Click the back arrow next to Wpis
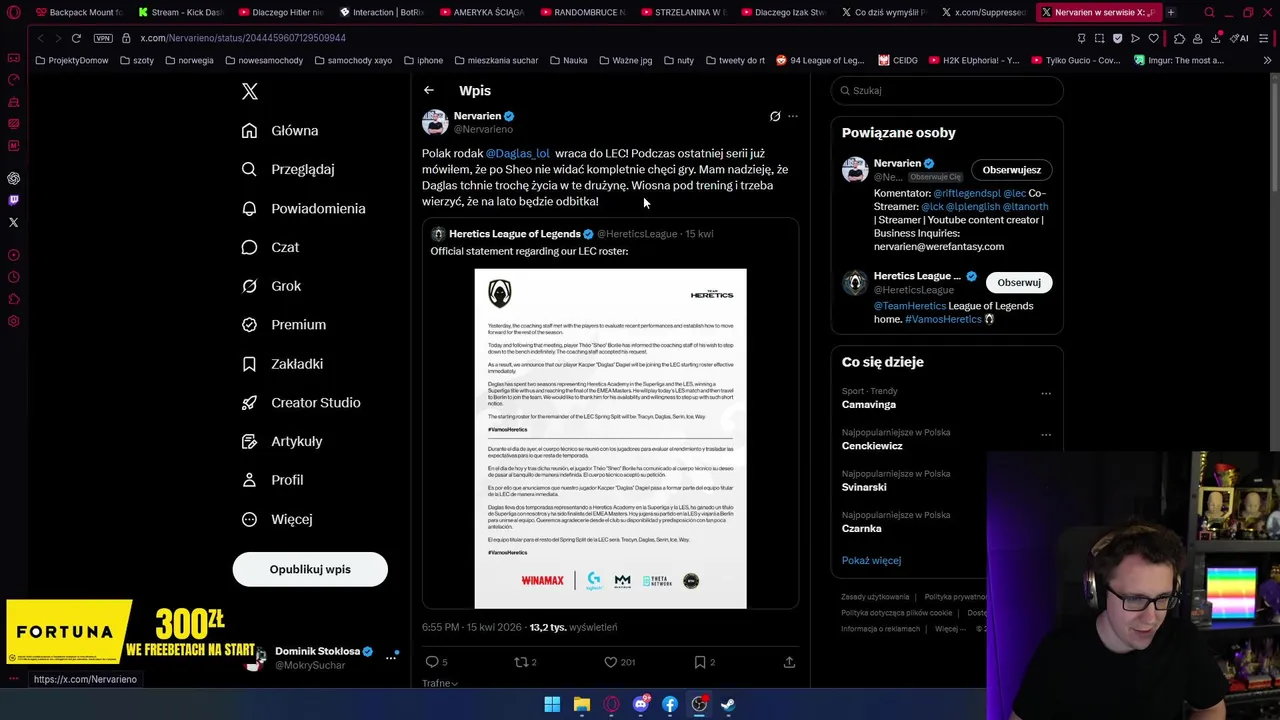 point(428,90)
